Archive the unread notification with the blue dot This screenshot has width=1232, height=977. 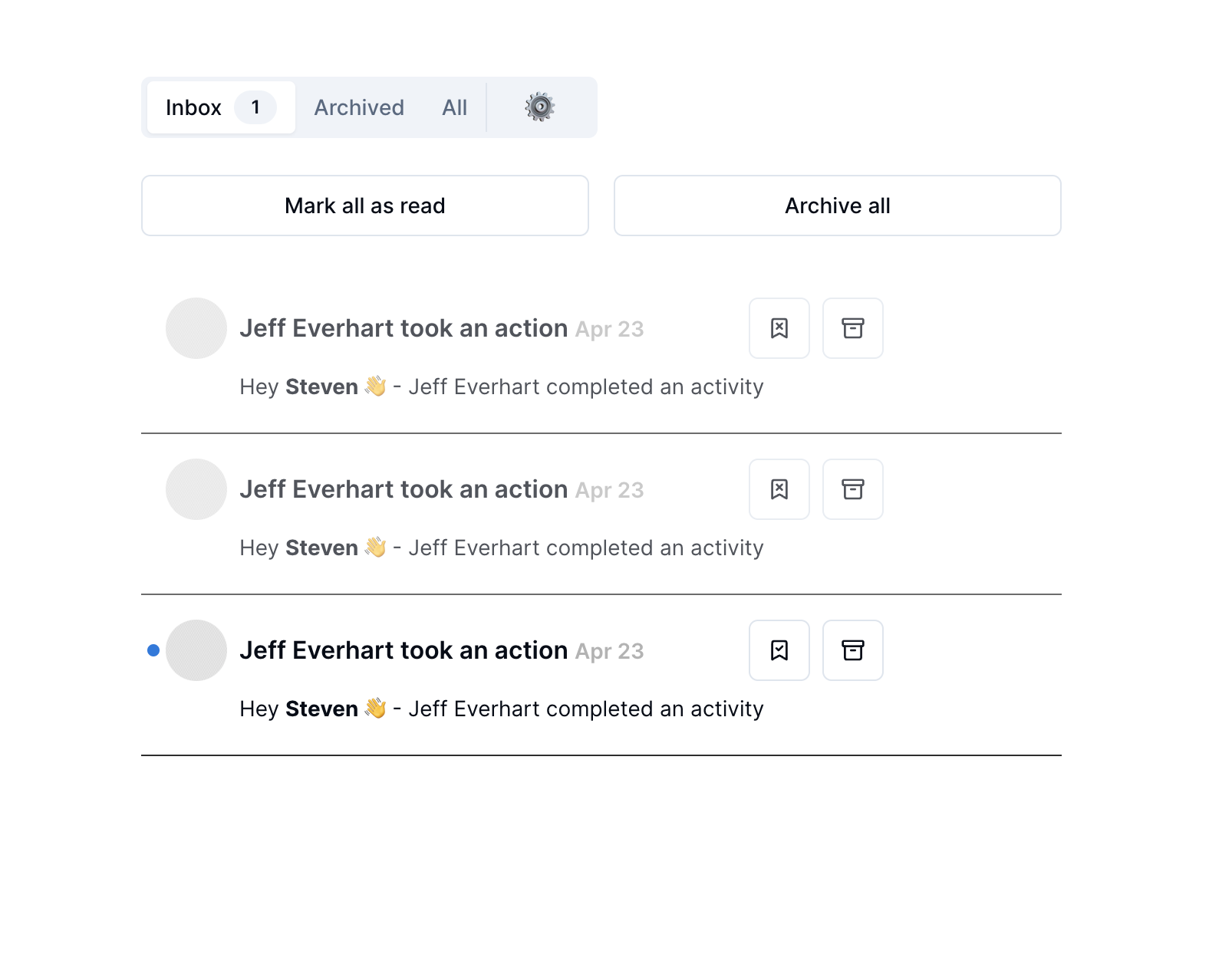852,650
